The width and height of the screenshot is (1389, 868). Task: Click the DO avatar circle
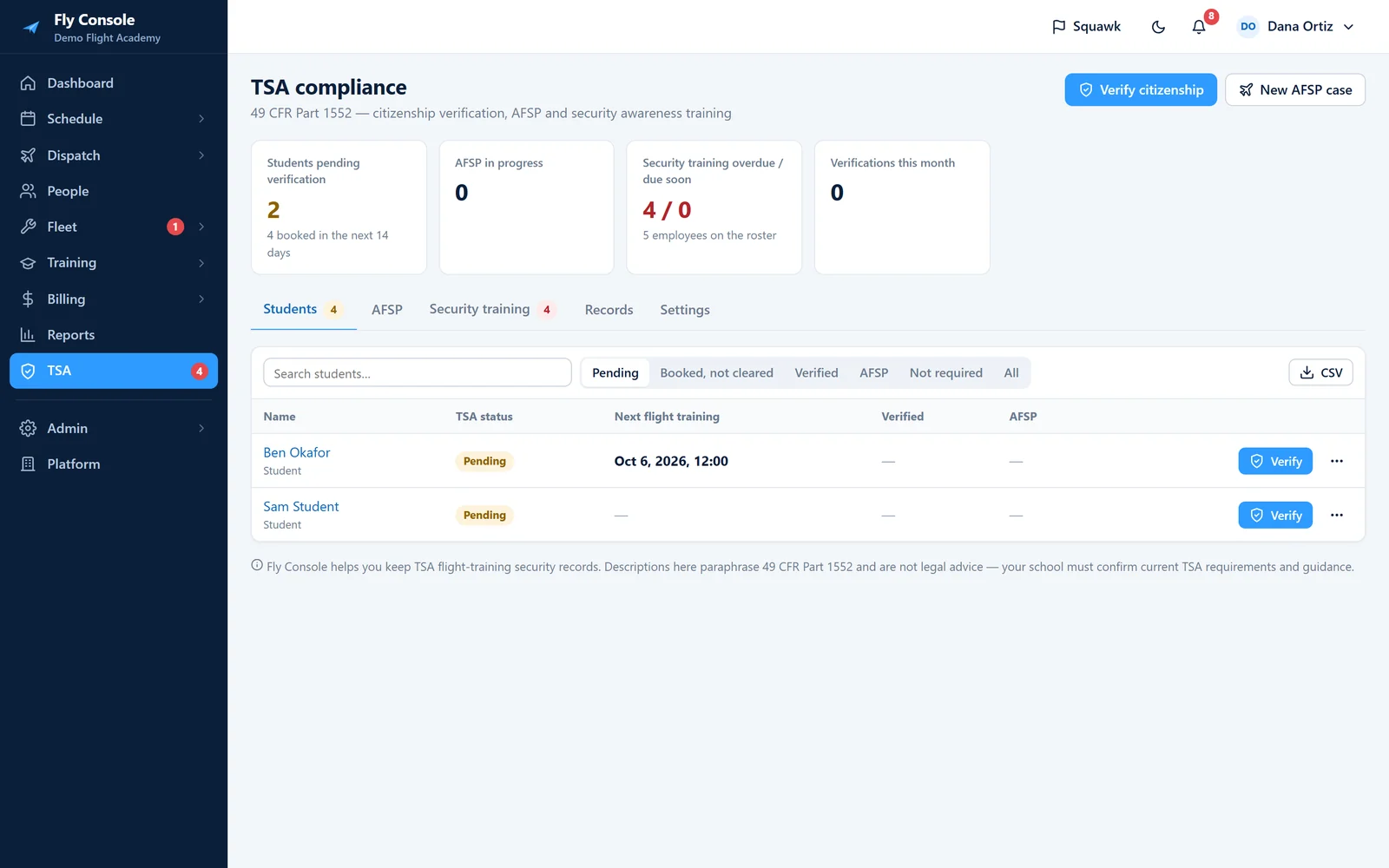point(1247,27)
